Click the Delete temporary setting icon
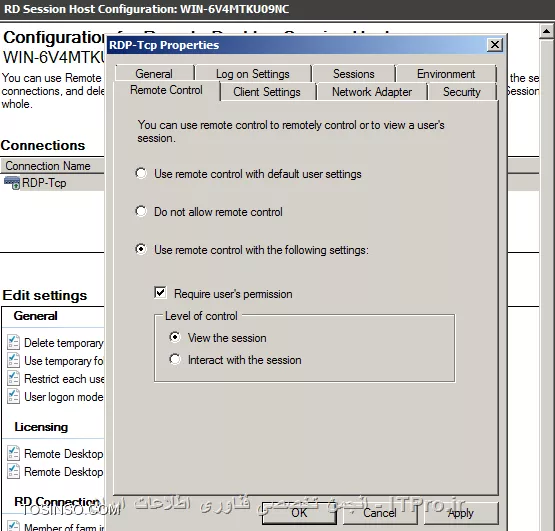Viewport: 555px width, 531px height. (x=13, y=342)
